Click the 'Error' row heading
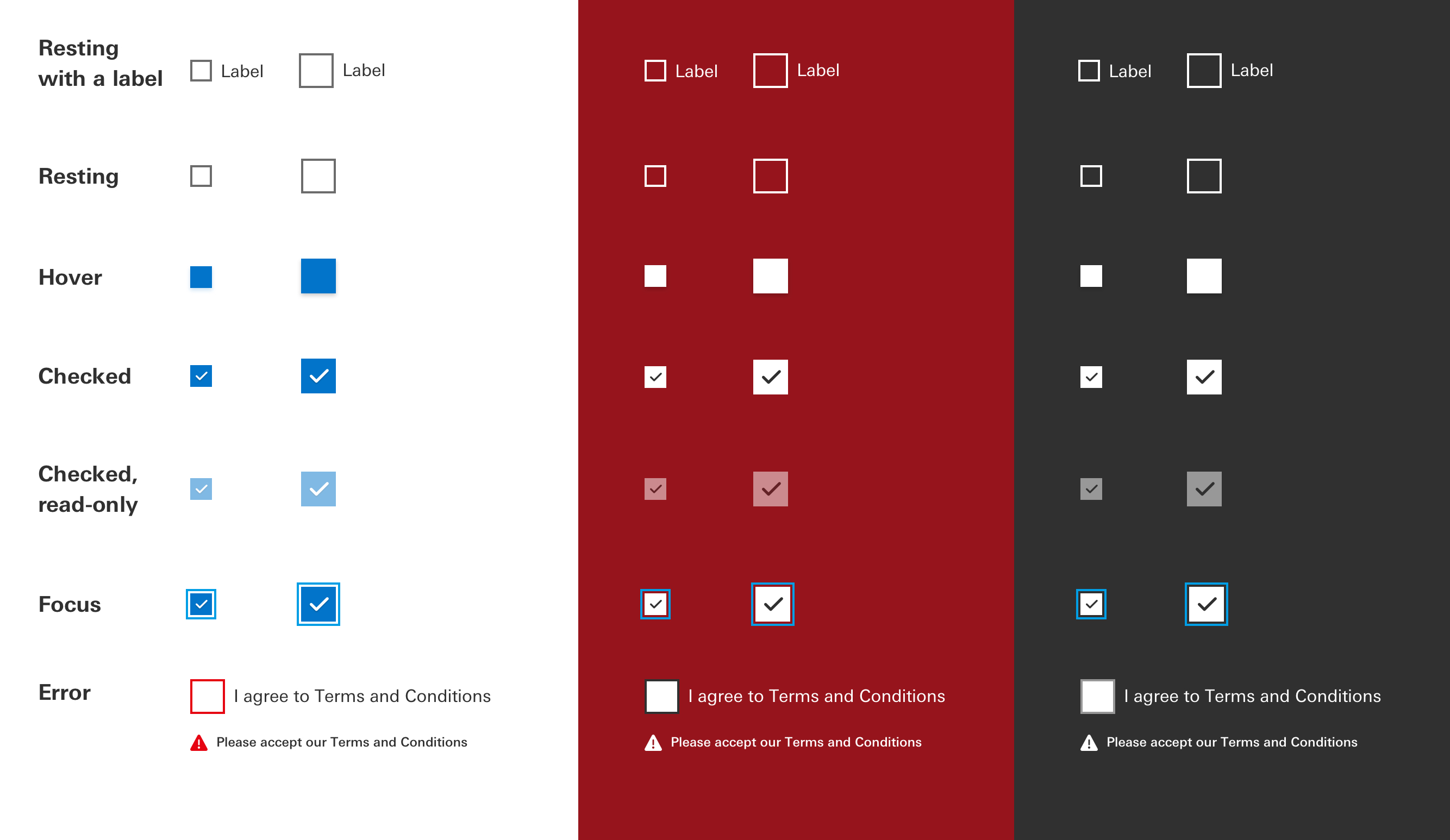The height and width of the screenshot is (840, 1450). [65, 693]
